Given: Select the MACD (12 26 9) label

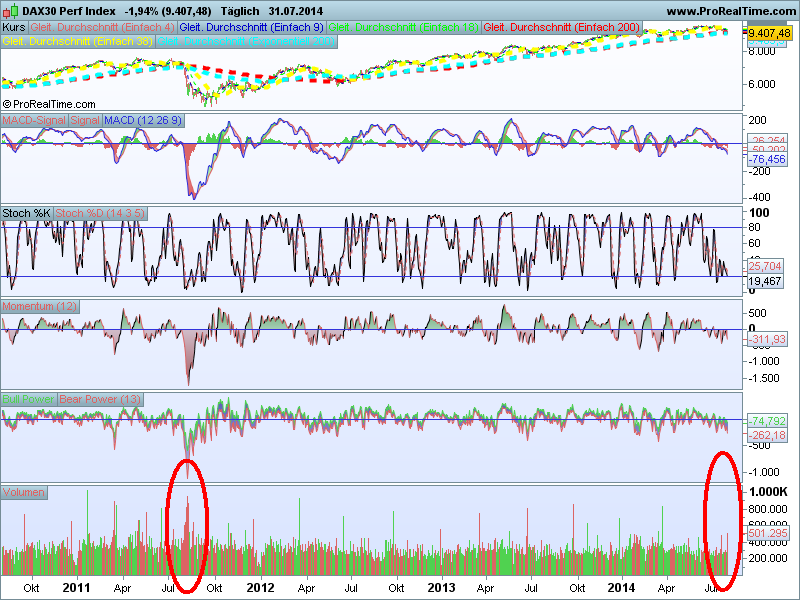Looking at the screenshot, I should pos(143,120).
